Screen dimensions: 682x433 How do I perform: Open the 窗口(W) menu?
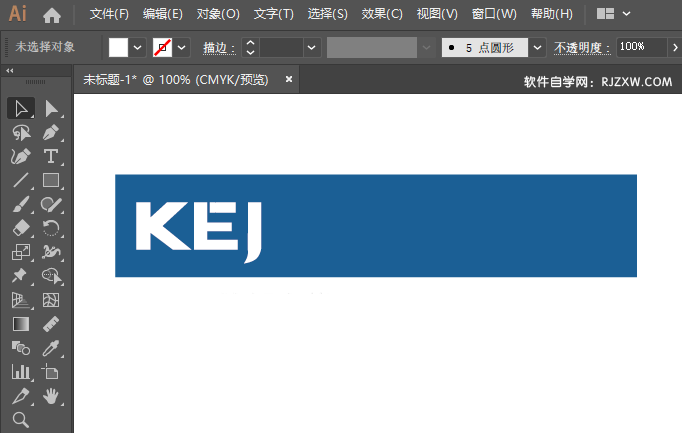click(x=494, y=14)
